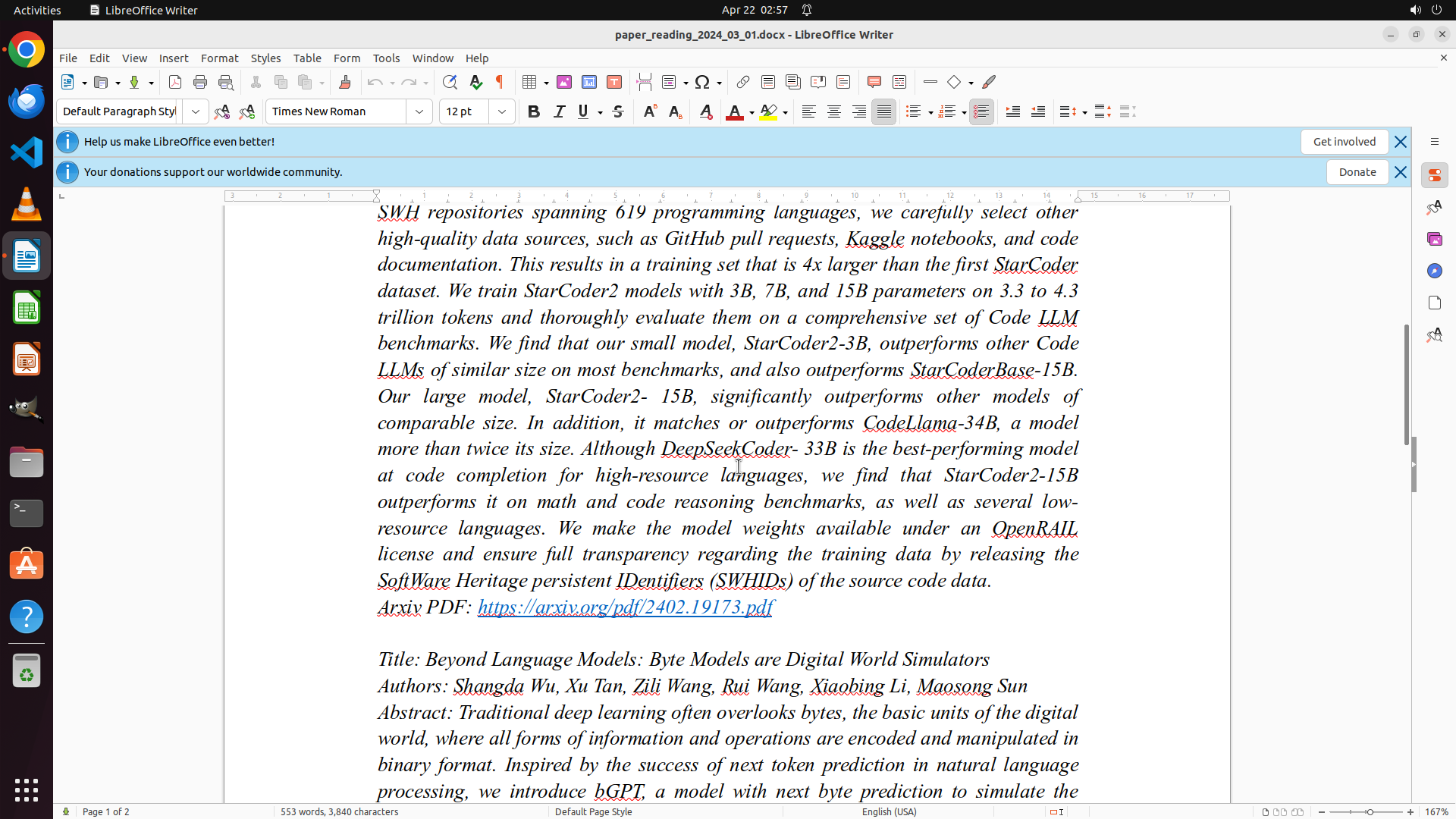Expand the font size dropdown
Viewport: 1456px width, 819px height.
click(x=502, y=111)
